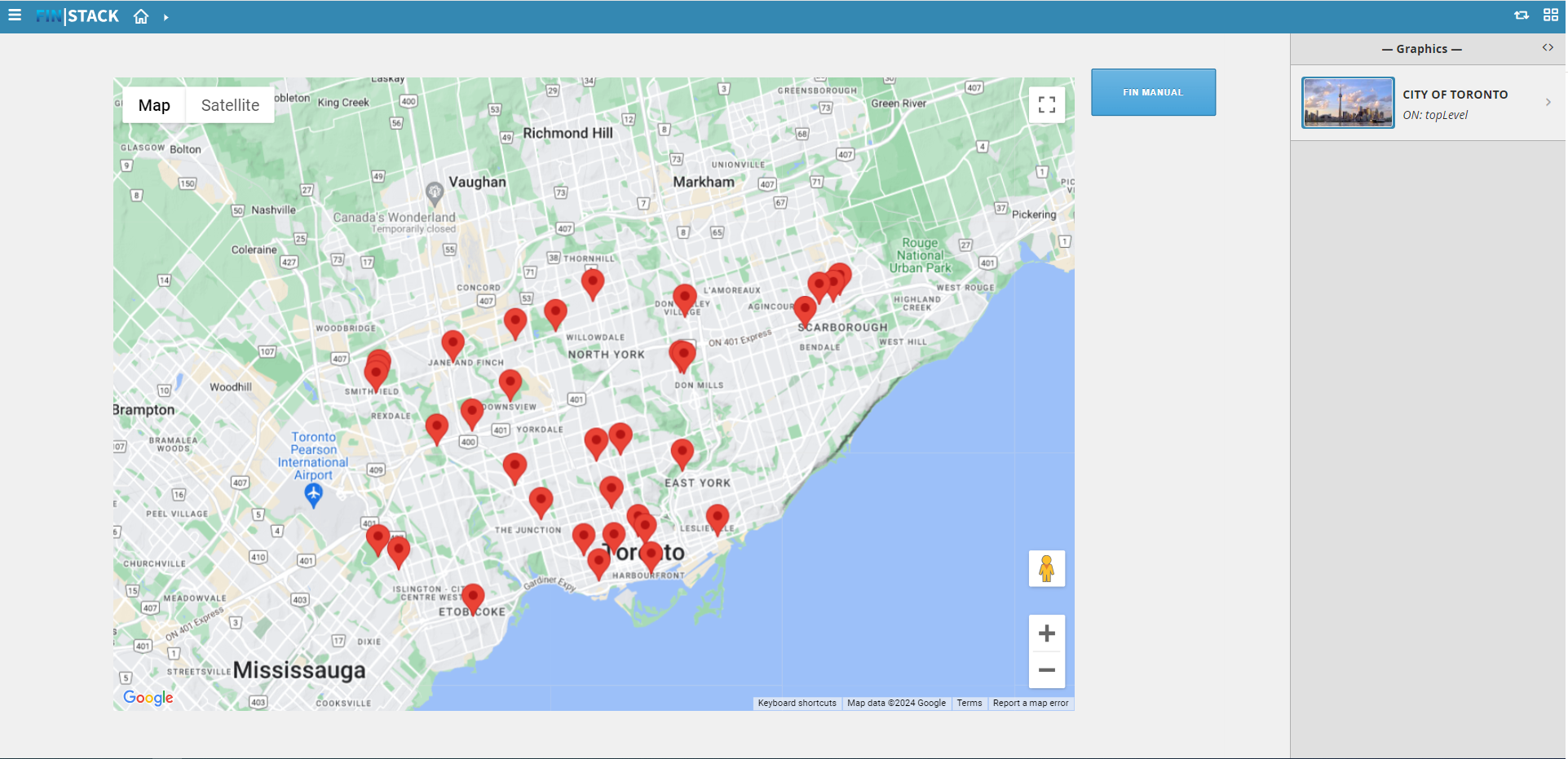
Task: Click the NORTH YORK map label
Action: [606, 355]
